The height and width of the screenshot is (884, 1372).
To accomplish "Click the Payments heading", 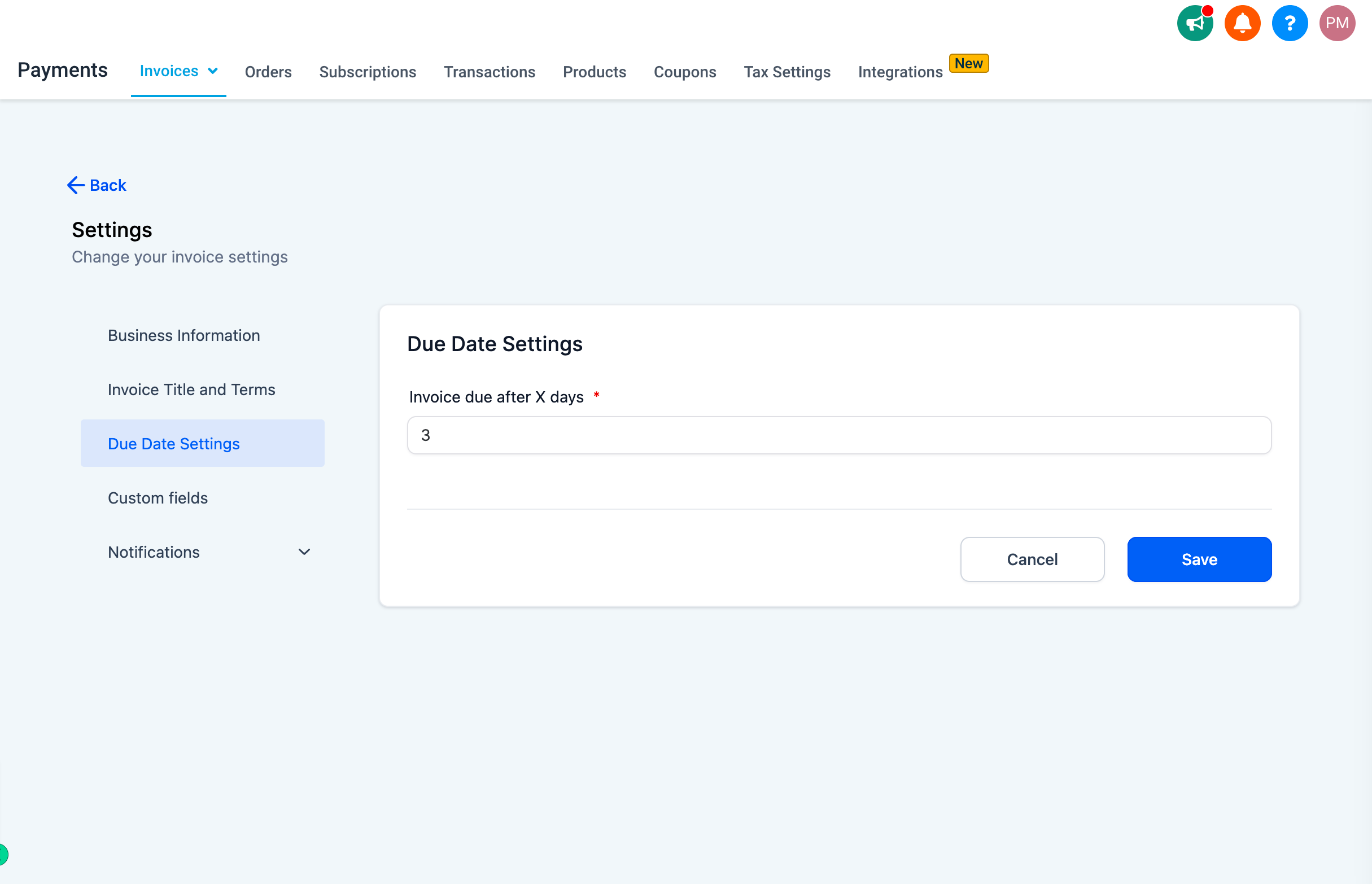I will coord(63,70).
